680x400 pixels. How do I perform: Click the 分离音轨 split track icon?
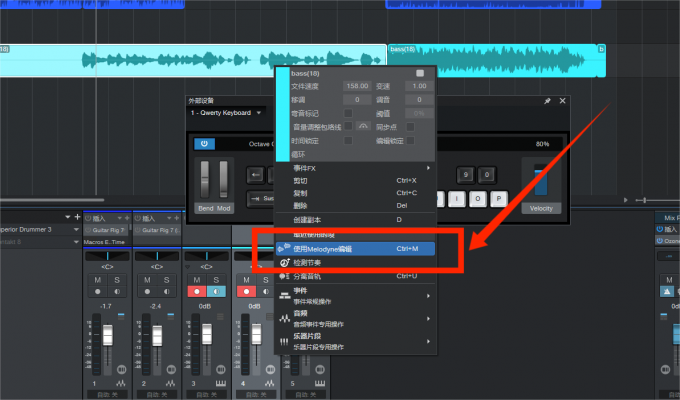[x=284, y=276]
